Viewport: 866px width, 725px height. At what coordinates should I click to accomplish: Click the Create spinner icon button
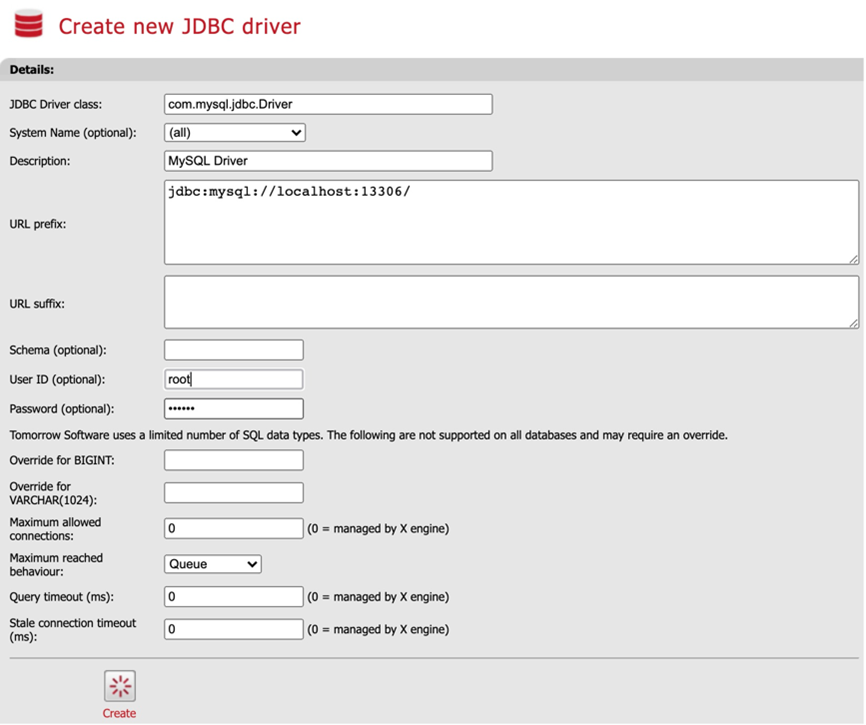tap(119, 686)
